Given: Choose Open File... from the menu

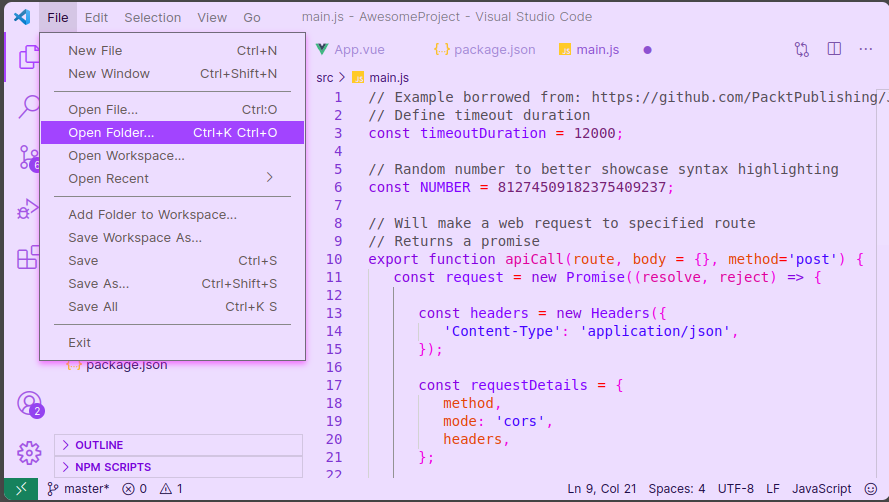Looking at the screenshot, I should click(x=172, y=109).
